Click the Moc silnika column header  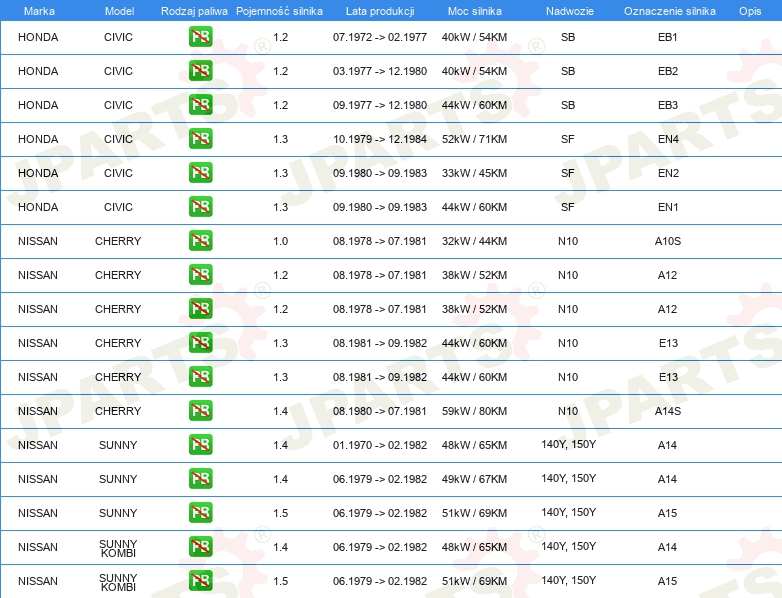click(475, 11)
